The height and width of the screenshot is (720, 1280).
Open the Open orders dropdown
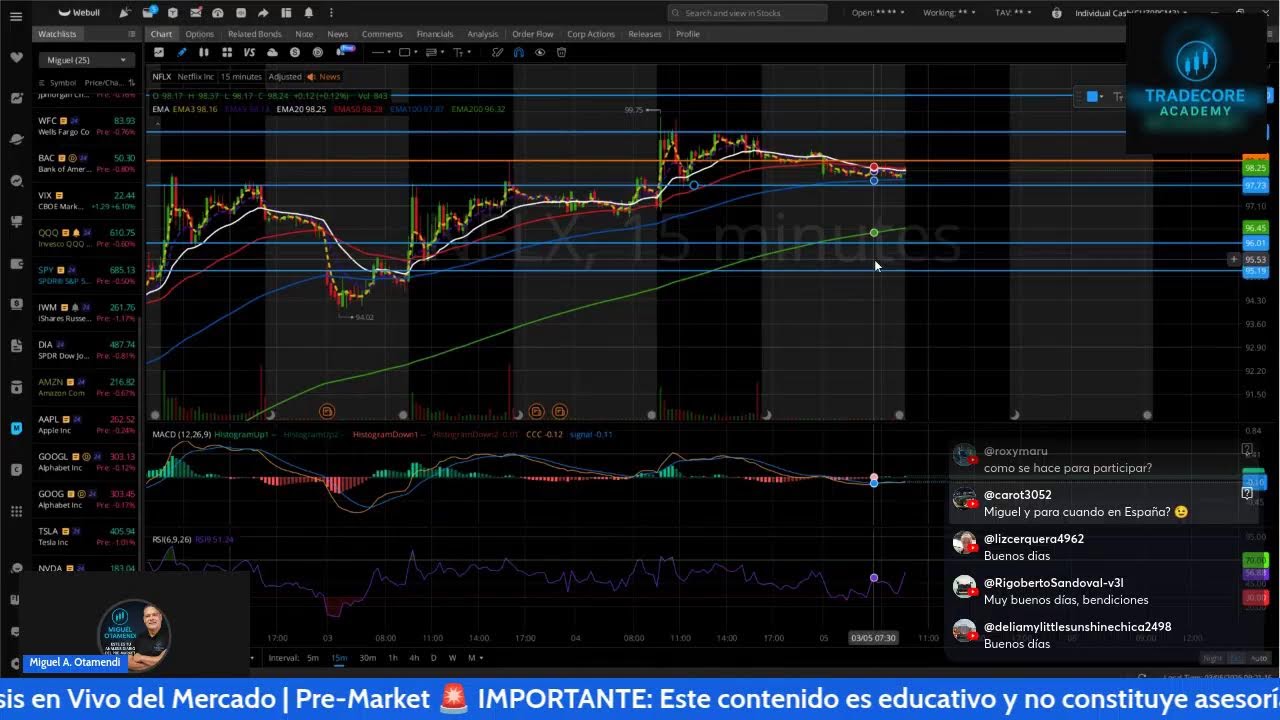coord(878,13)
